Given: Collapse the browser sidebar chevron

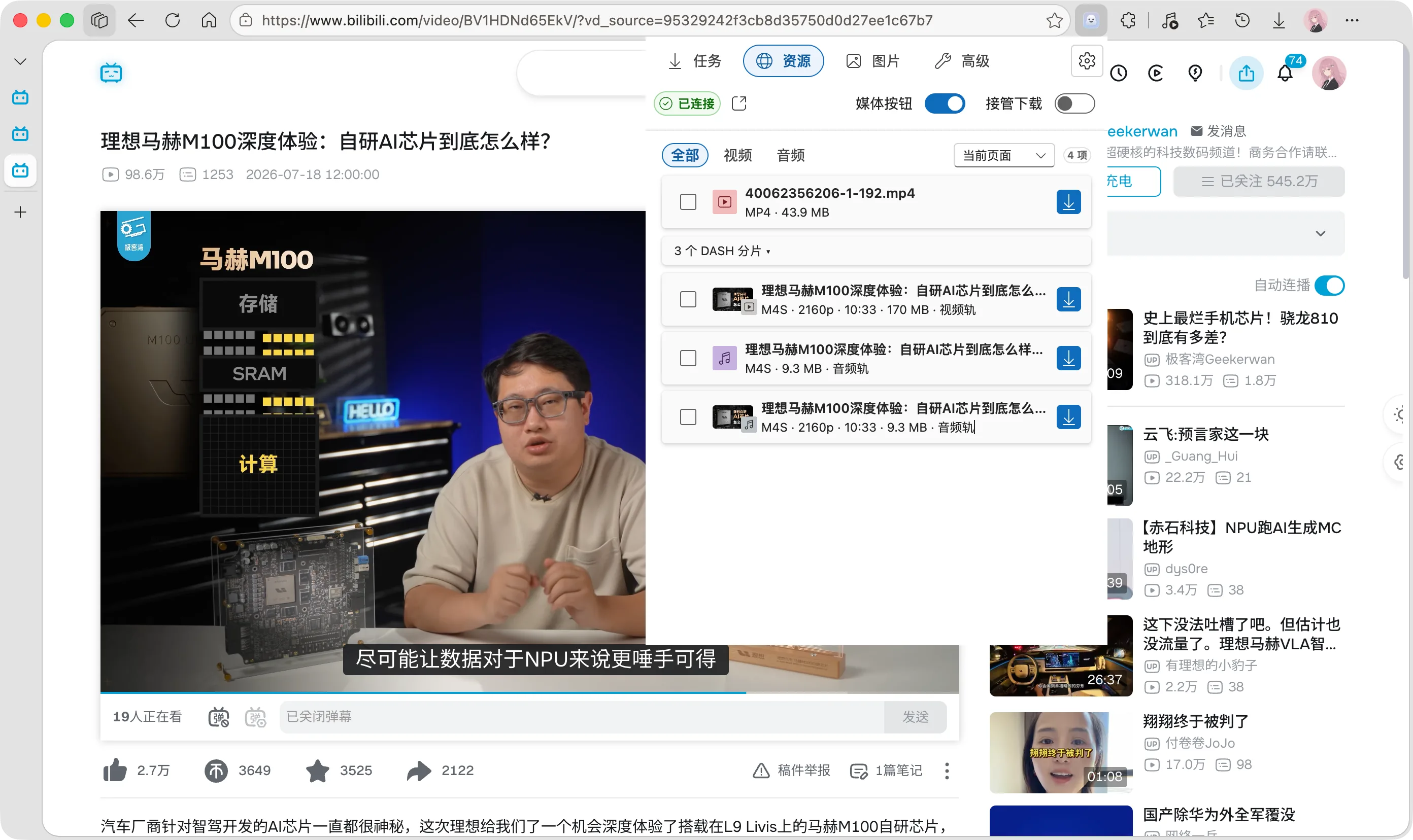Looking at the screenshot, I should click(20, 61).
